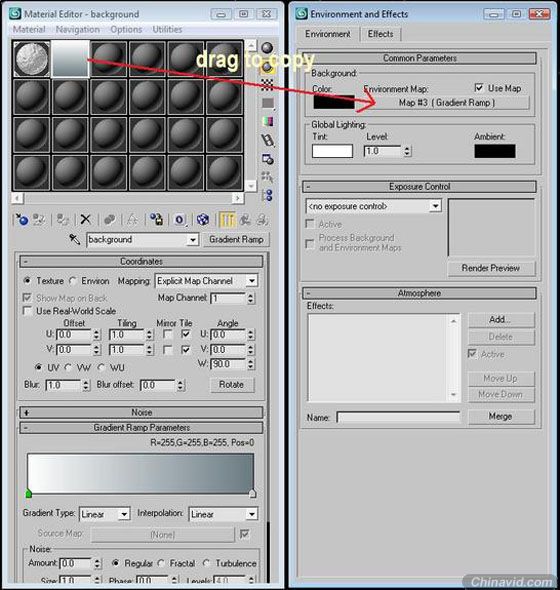Click the Get Material icon

point(21,219)
